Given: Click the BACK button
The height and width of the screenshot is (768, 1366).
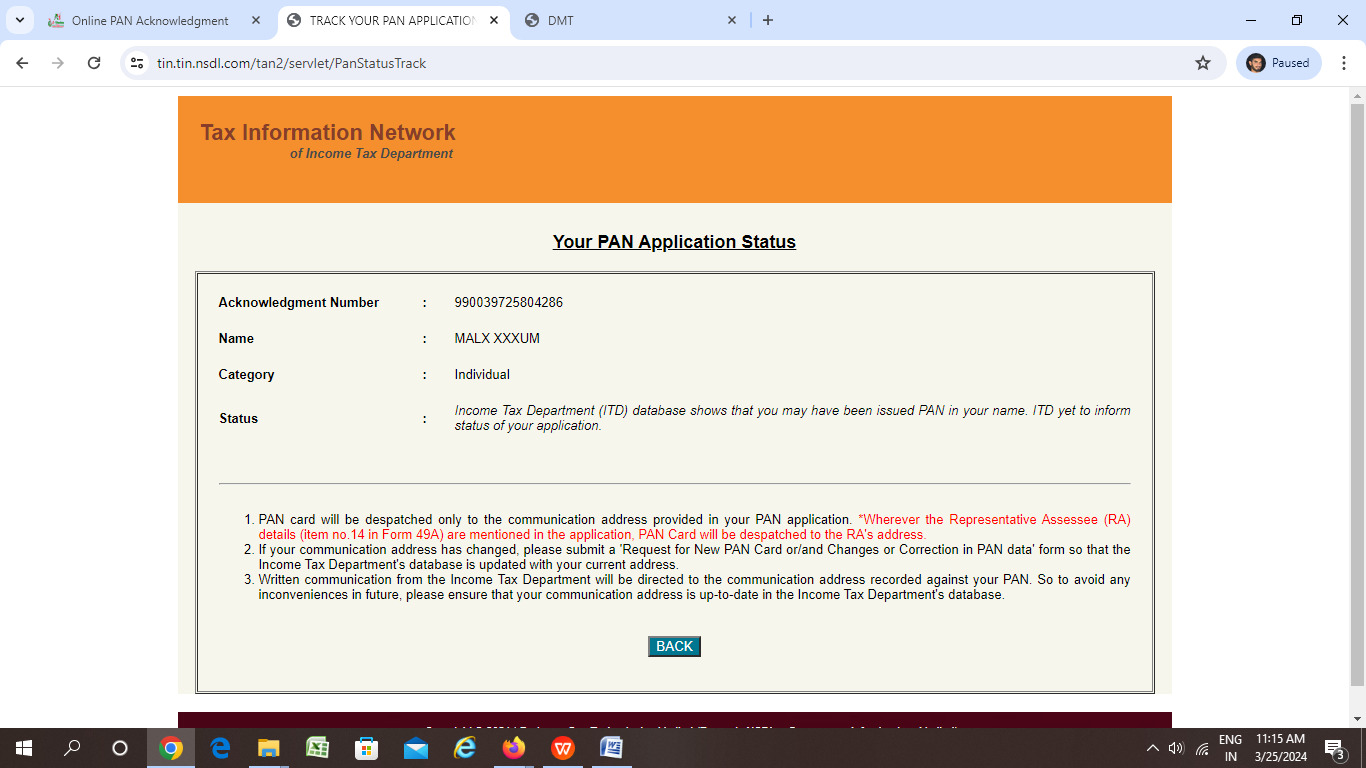Looking at the screenshot, I should 674,646.
